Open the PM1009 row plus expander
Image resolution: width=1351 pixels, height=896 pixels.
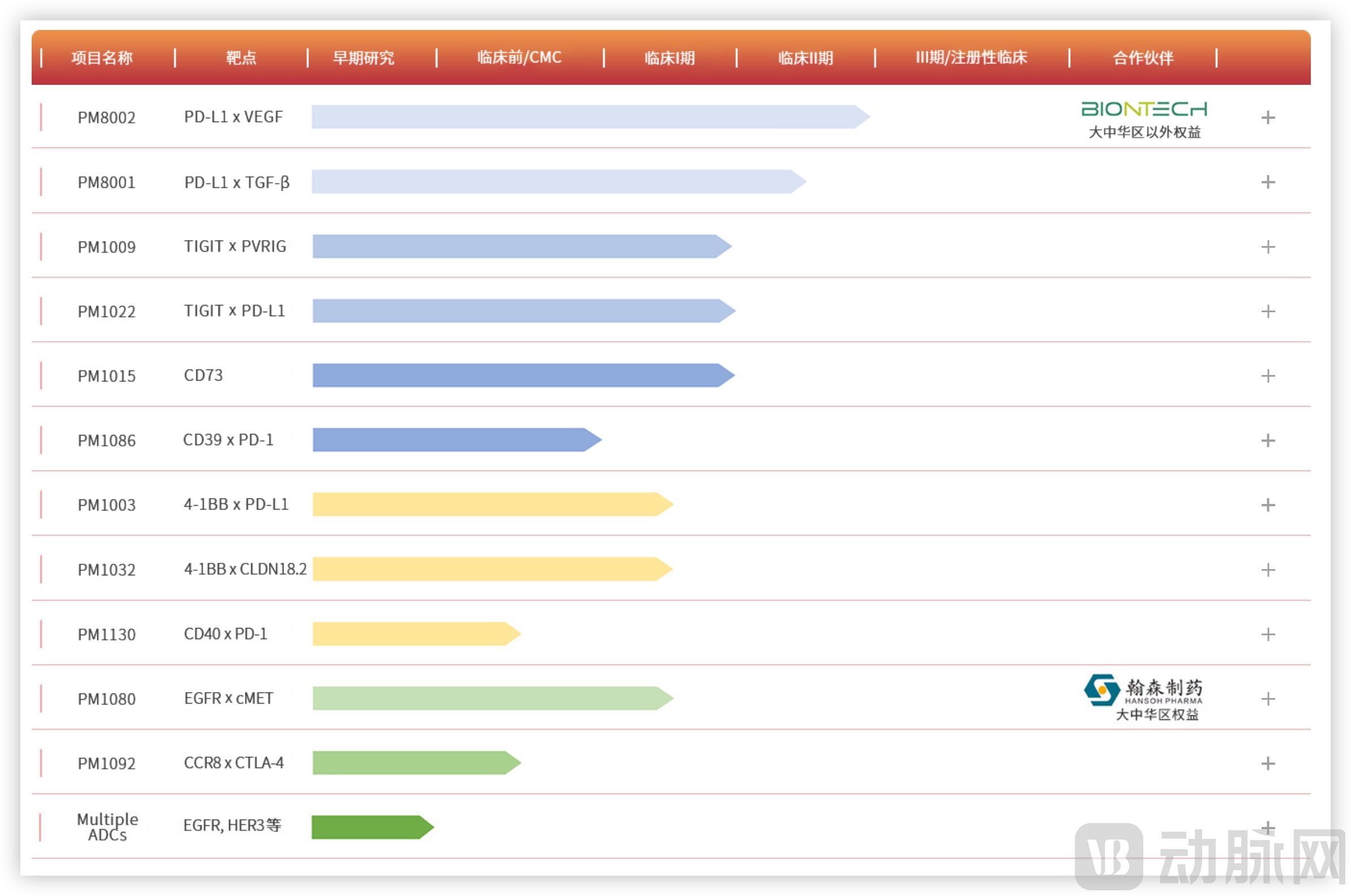coord(1268,247)
